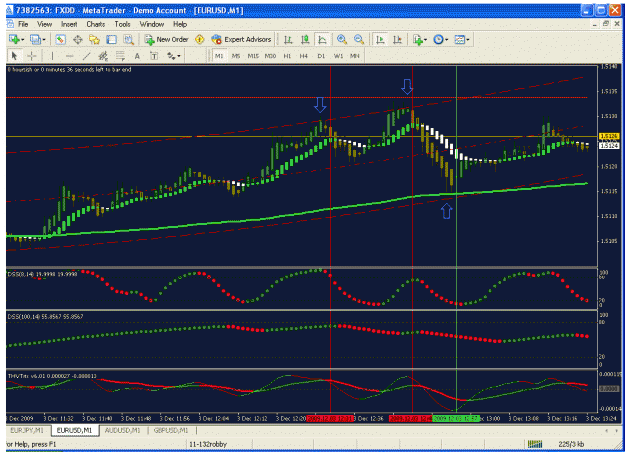
Task: Switch to Bar Chart view
Action: coord(288,39)
